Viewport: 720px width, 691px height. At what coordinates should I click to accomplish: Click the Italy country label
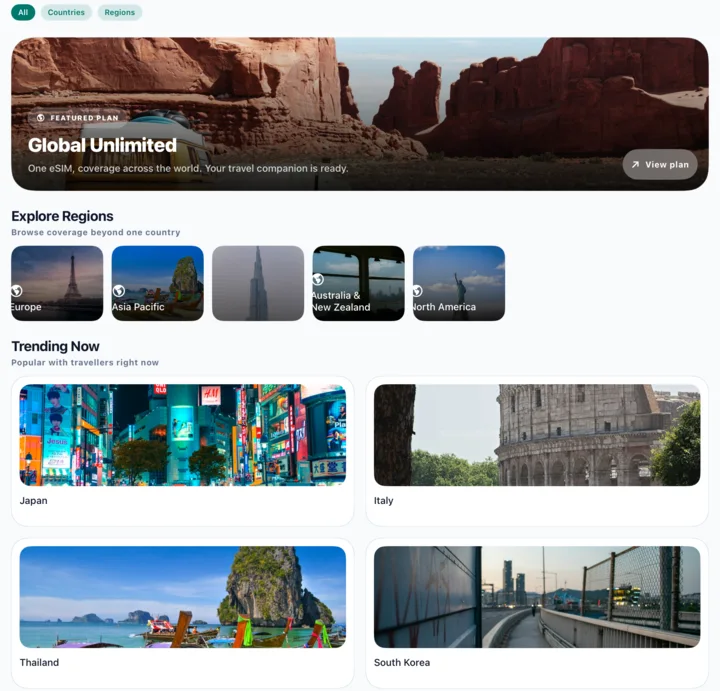[x=383, y=500]
